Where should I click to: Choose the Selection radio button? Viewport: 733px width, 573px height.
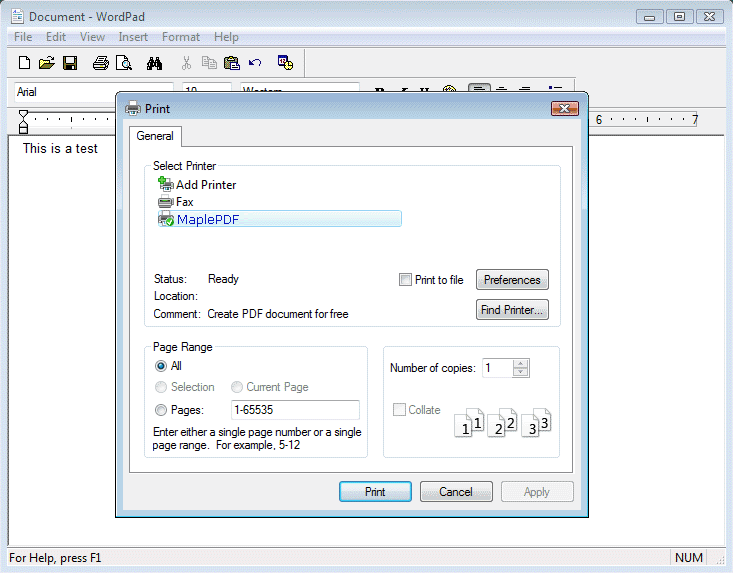coord(161,387)
